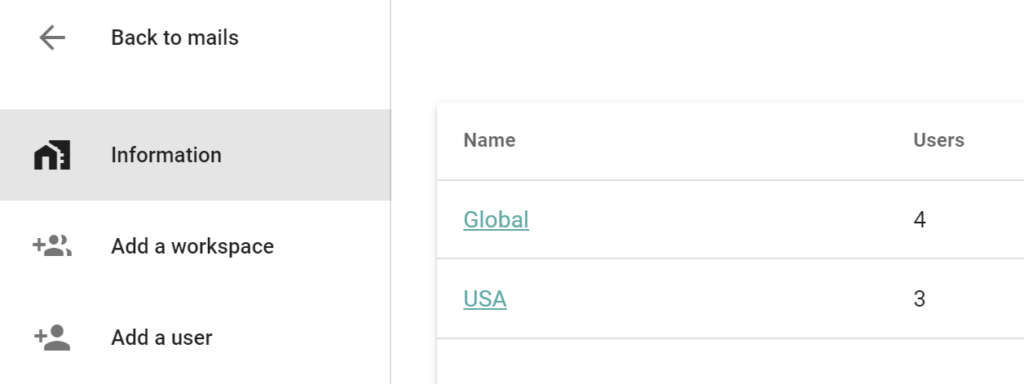The width and height of the screenshot is (1024, 384).
Task: Click the Add a user person icon
Action: click(52, 338)
